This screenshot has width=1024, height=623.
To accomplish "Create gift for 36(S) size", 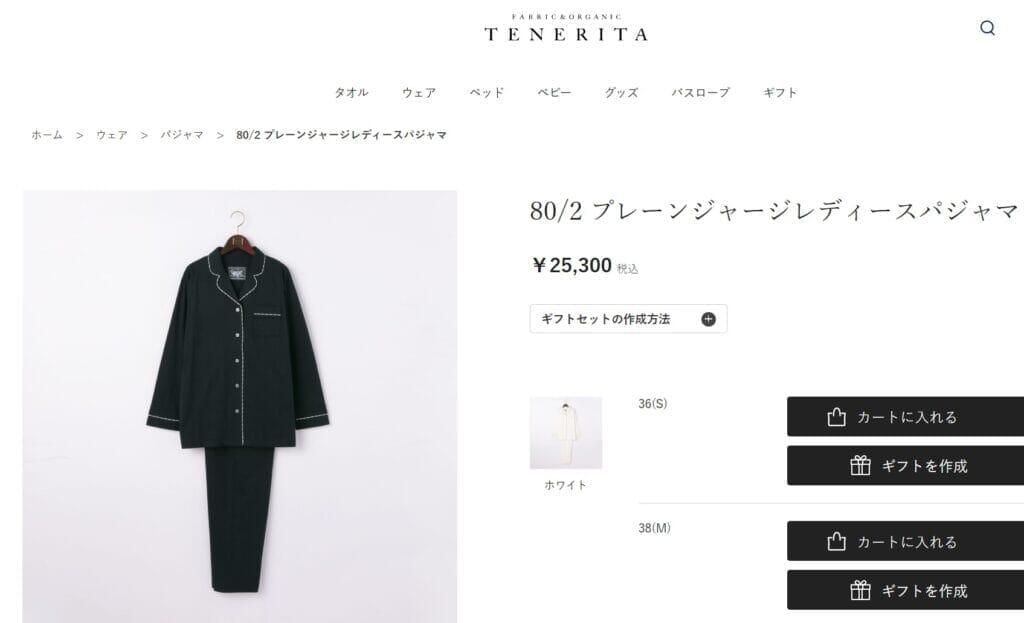I will pyautogui.click(x=905, y=466).
